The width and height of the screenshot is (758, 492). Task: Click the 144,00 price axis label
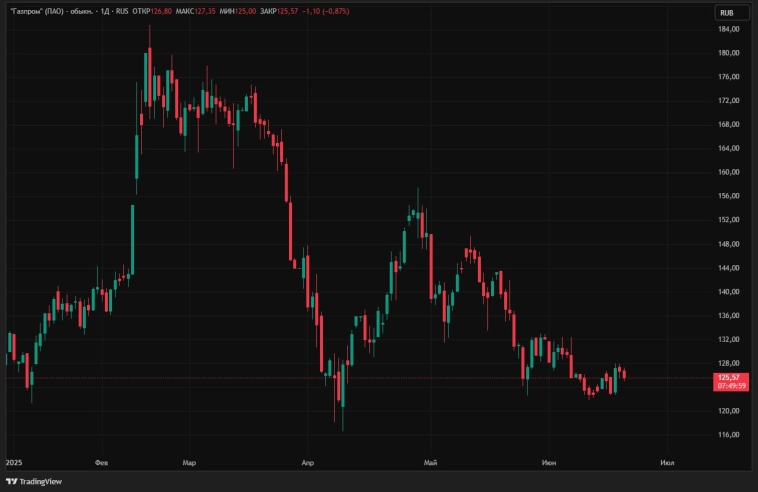[729, 267]
